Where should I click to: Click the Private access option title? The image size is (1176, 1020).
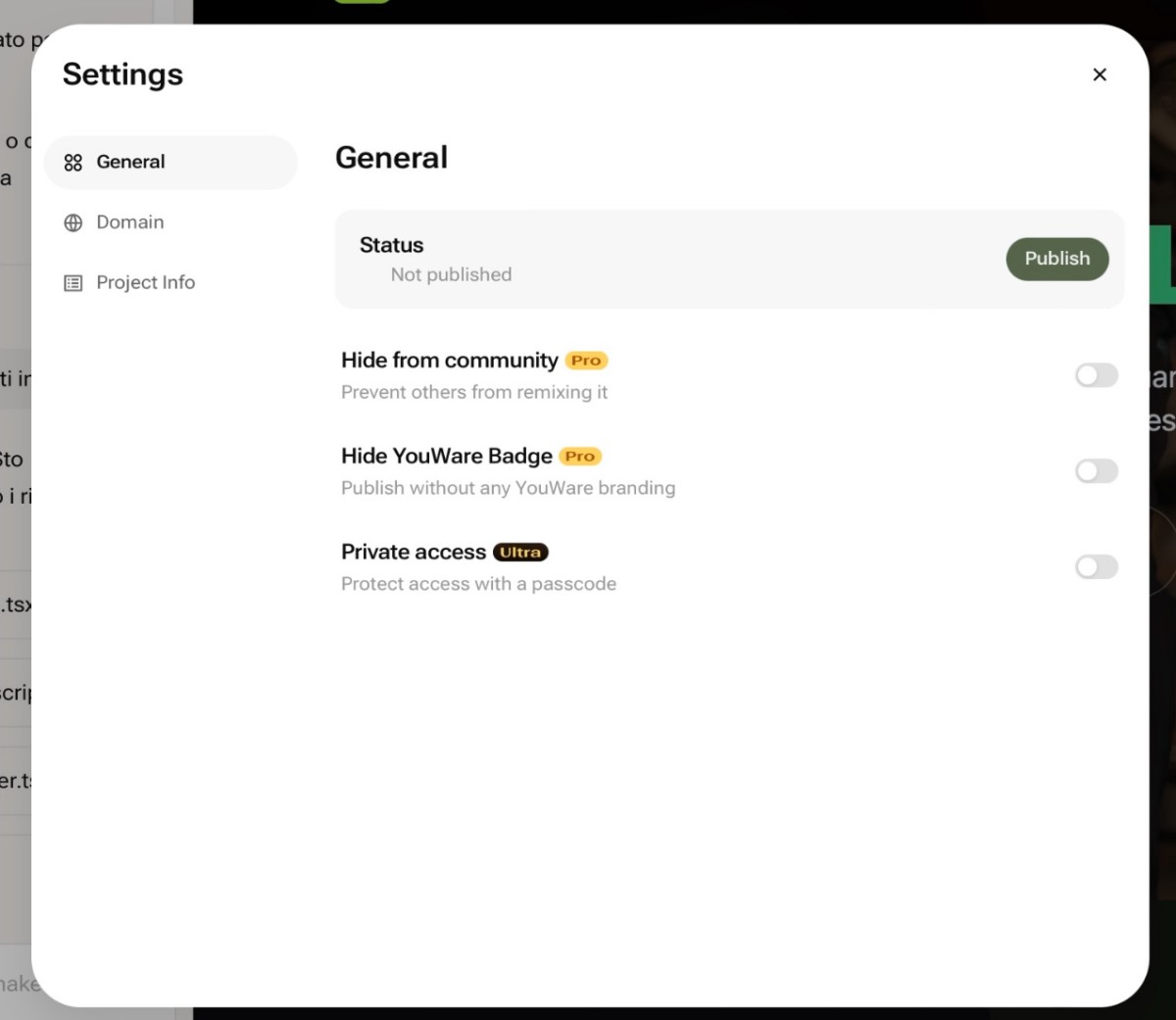[413, 553]
